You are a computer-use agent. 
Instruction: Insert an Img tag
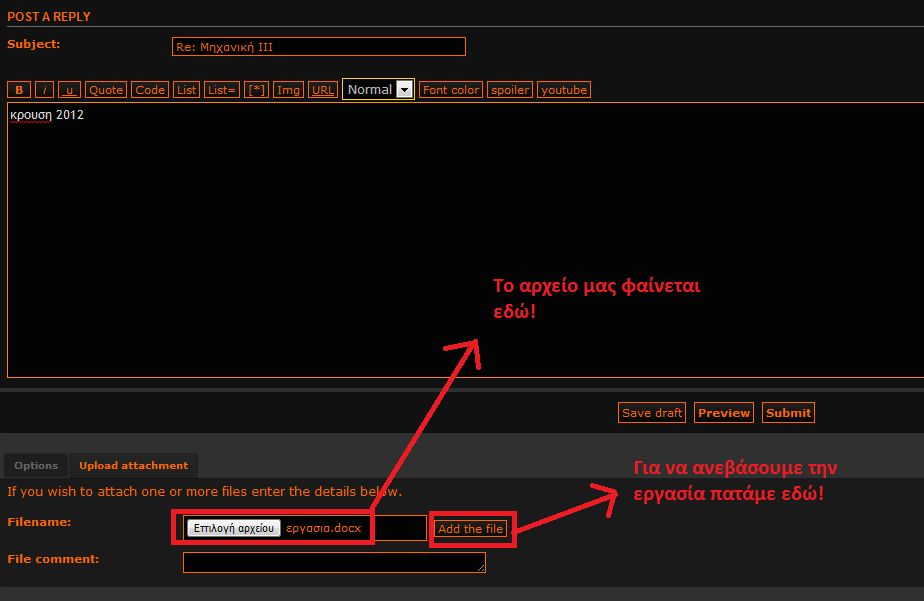click(x=288, y=90)
